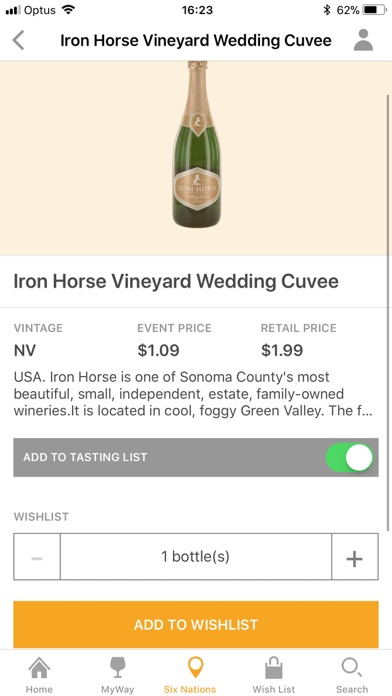Open Wish List shopping bag icon
This screenshot has width=392, height=696.
[x=274, y=668]
